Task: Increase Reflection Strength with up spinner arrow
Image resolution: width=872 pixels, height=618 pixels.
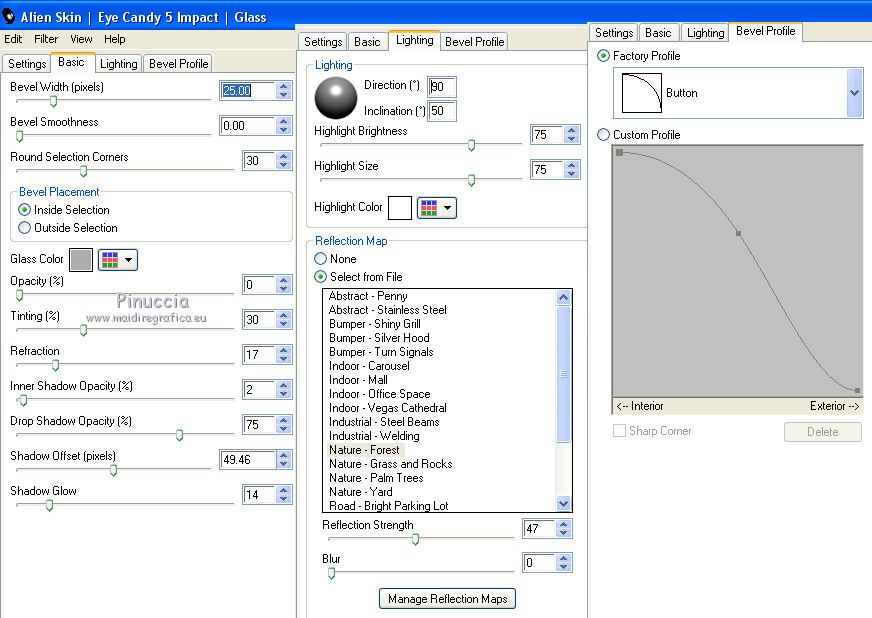Action: [563, 525]
